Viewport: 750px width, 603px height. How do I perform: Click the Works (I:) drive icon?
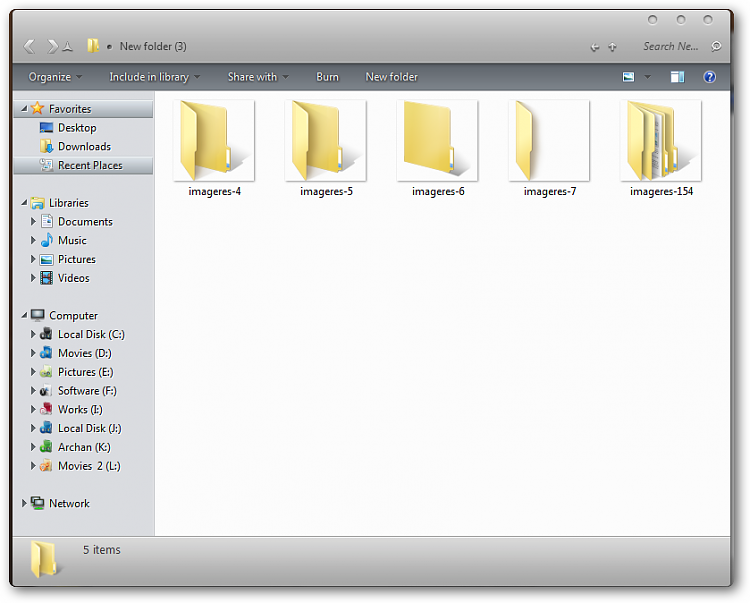point(46,409)
